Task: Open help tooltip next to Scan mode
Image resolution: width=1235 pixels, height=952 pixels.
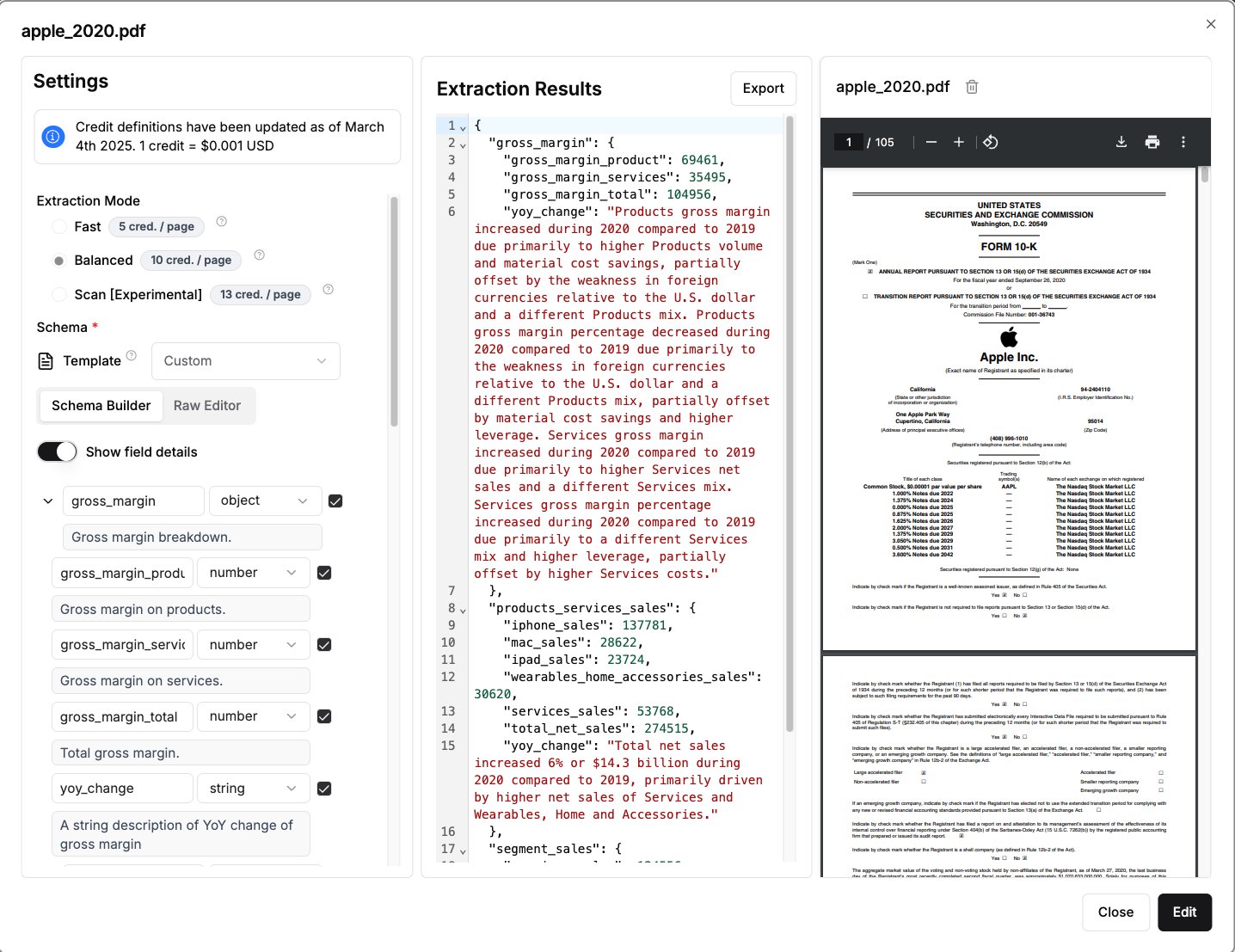Action: tap(328, 289)
